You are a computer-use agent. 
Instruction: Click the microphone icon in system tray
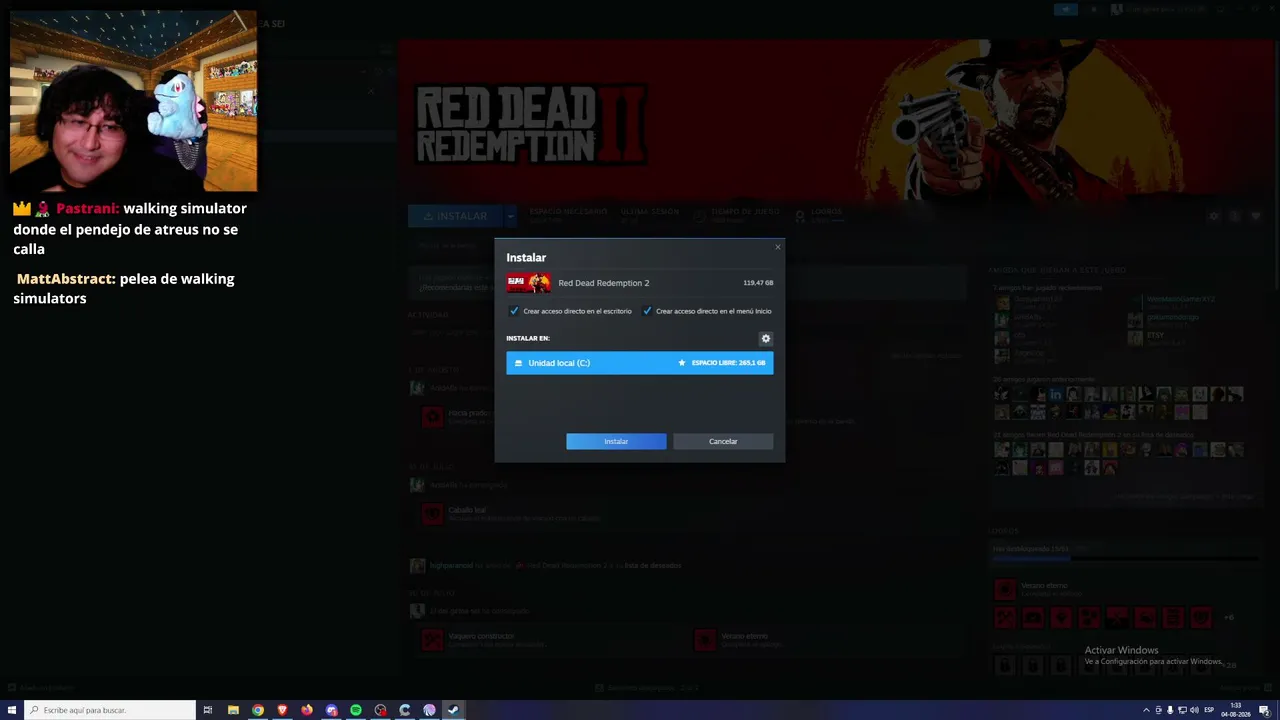coord(1170,710)
